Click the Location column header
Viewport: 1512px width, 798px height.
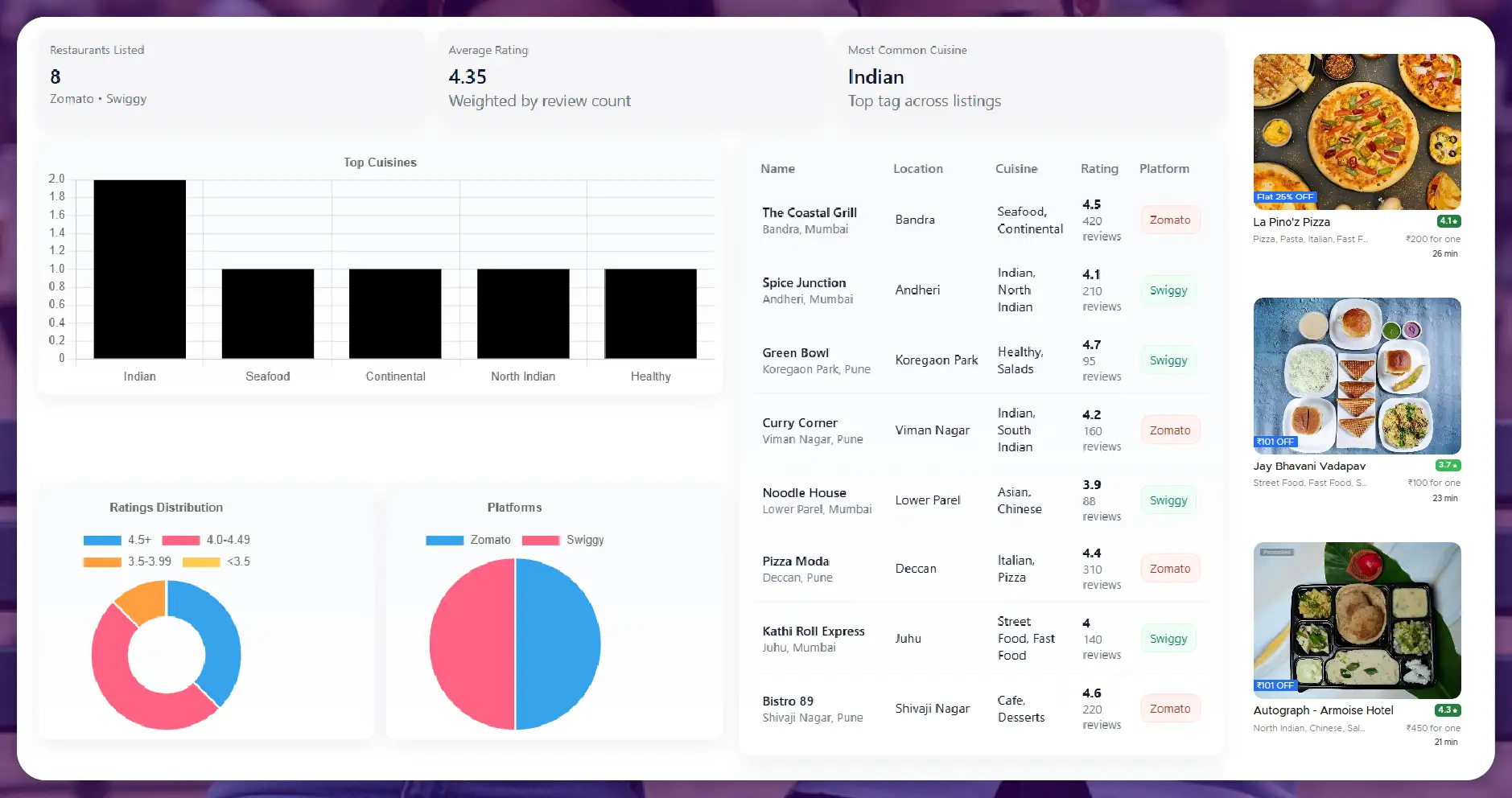[x=917, y=168]
